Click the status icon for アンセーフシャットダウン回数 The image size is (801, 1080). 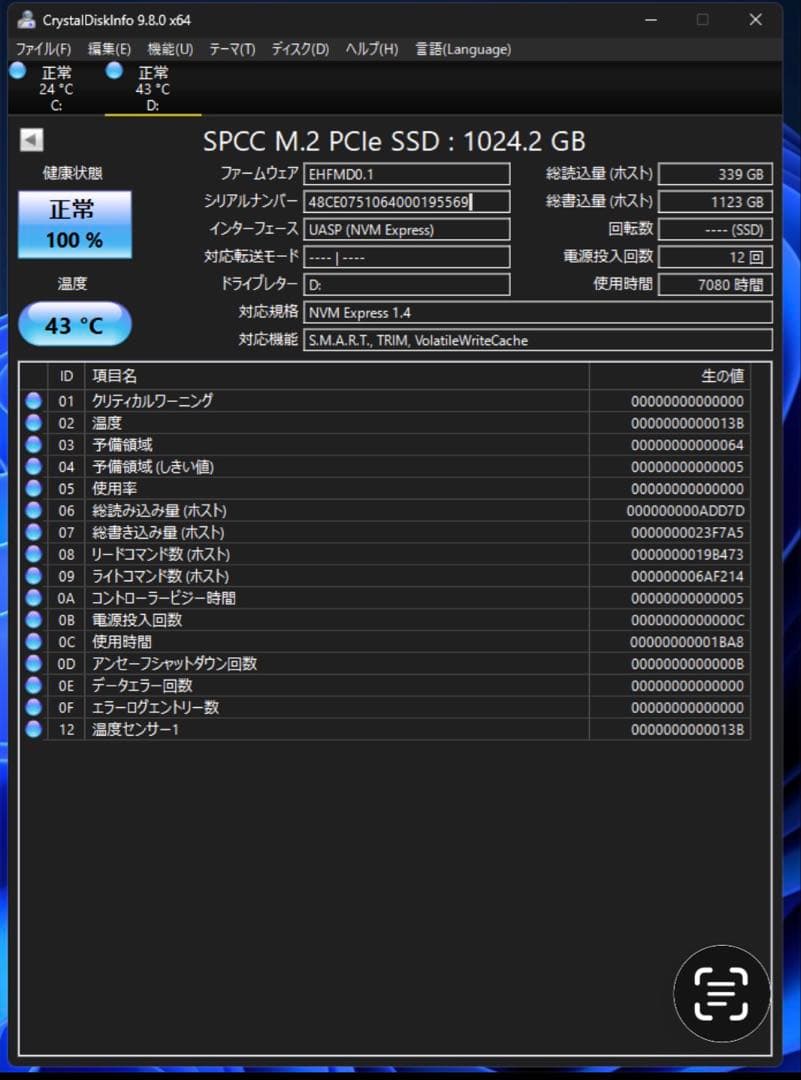[33, 663]
